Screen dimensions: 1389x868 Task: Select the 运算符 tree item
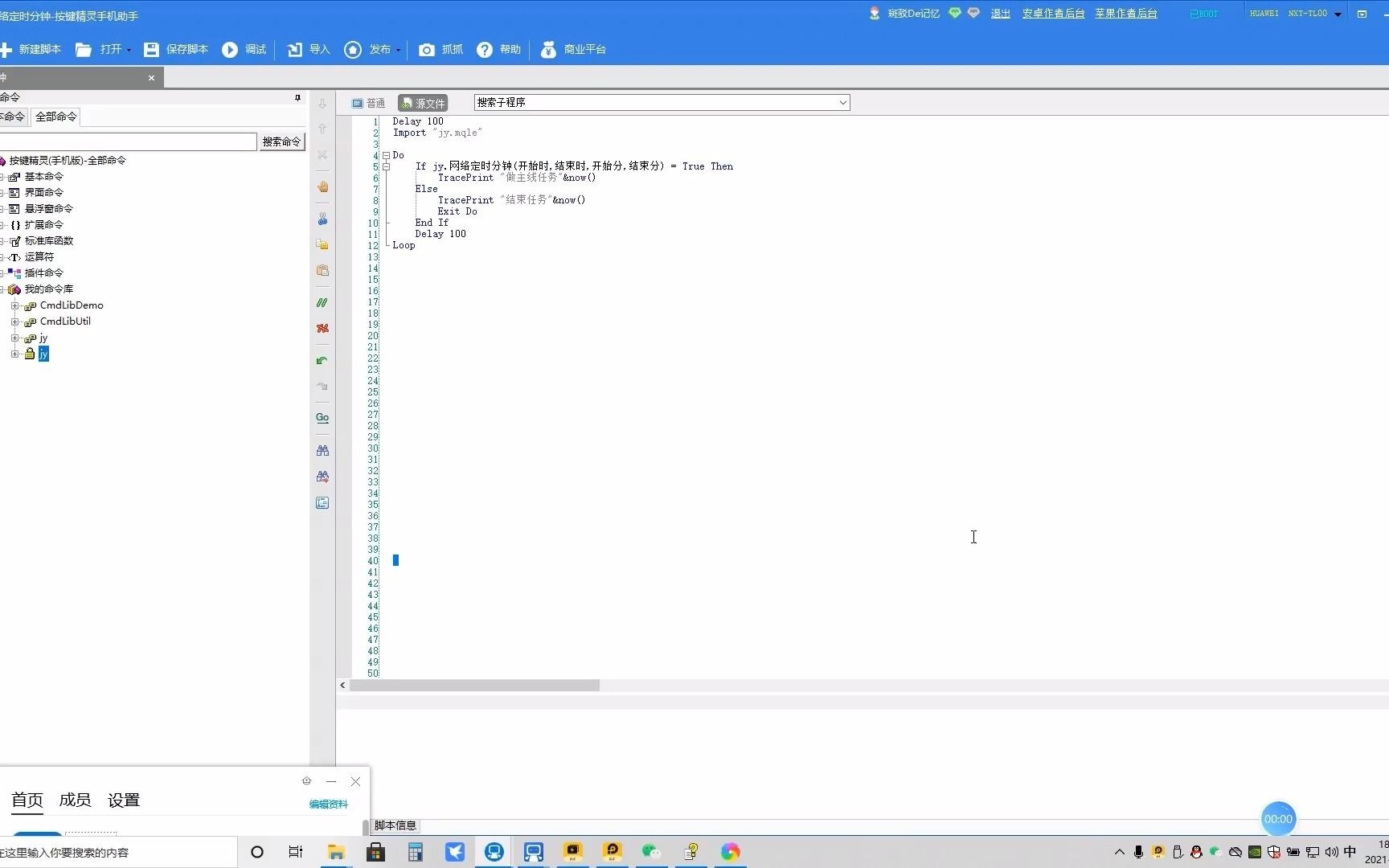point(39,257)
